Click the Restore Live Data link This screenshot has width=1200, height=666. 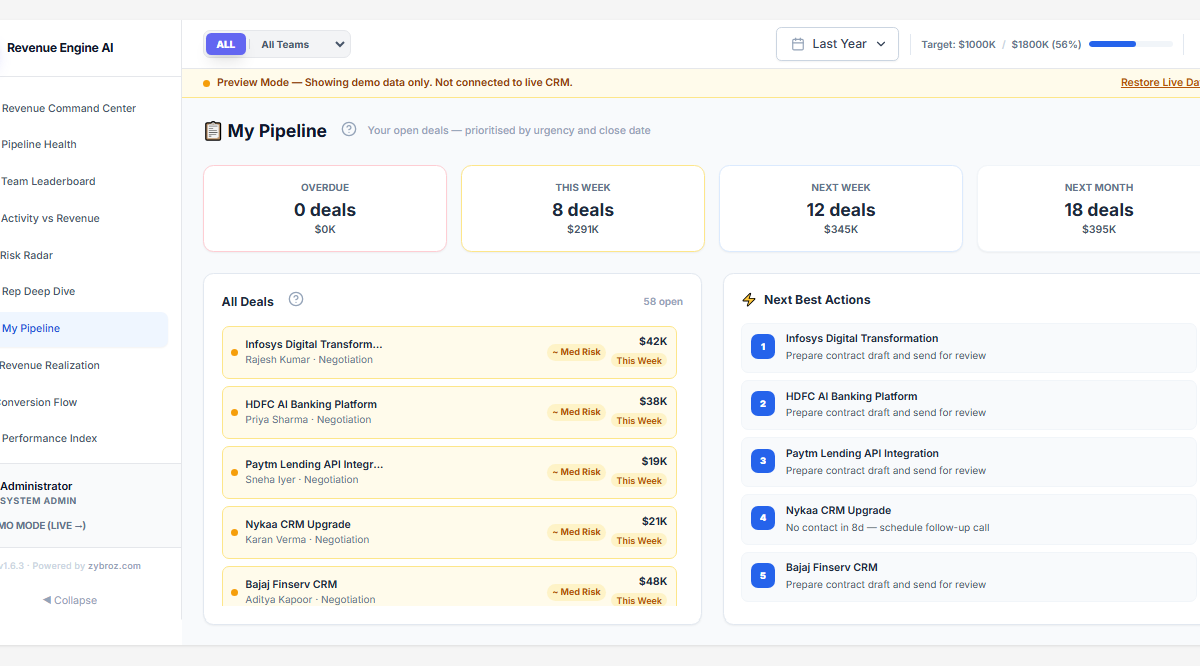[x=1160, y=83]
